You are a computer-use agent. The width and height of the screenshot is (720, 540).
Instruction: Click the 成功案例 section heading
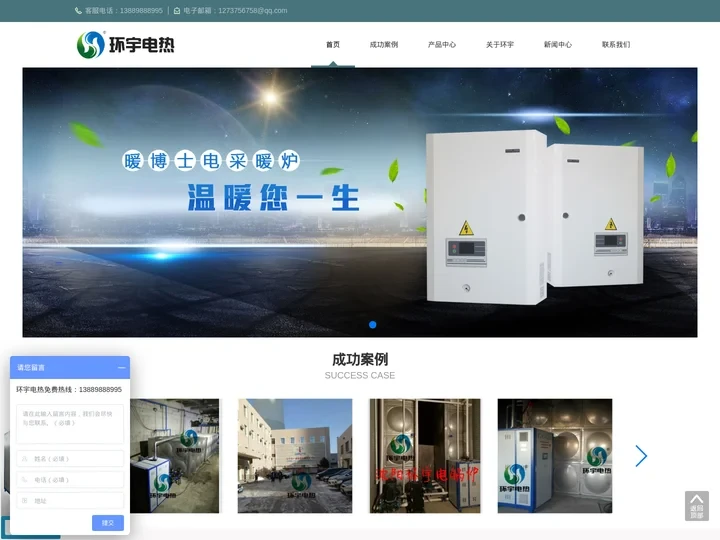(x=360, y=359)
